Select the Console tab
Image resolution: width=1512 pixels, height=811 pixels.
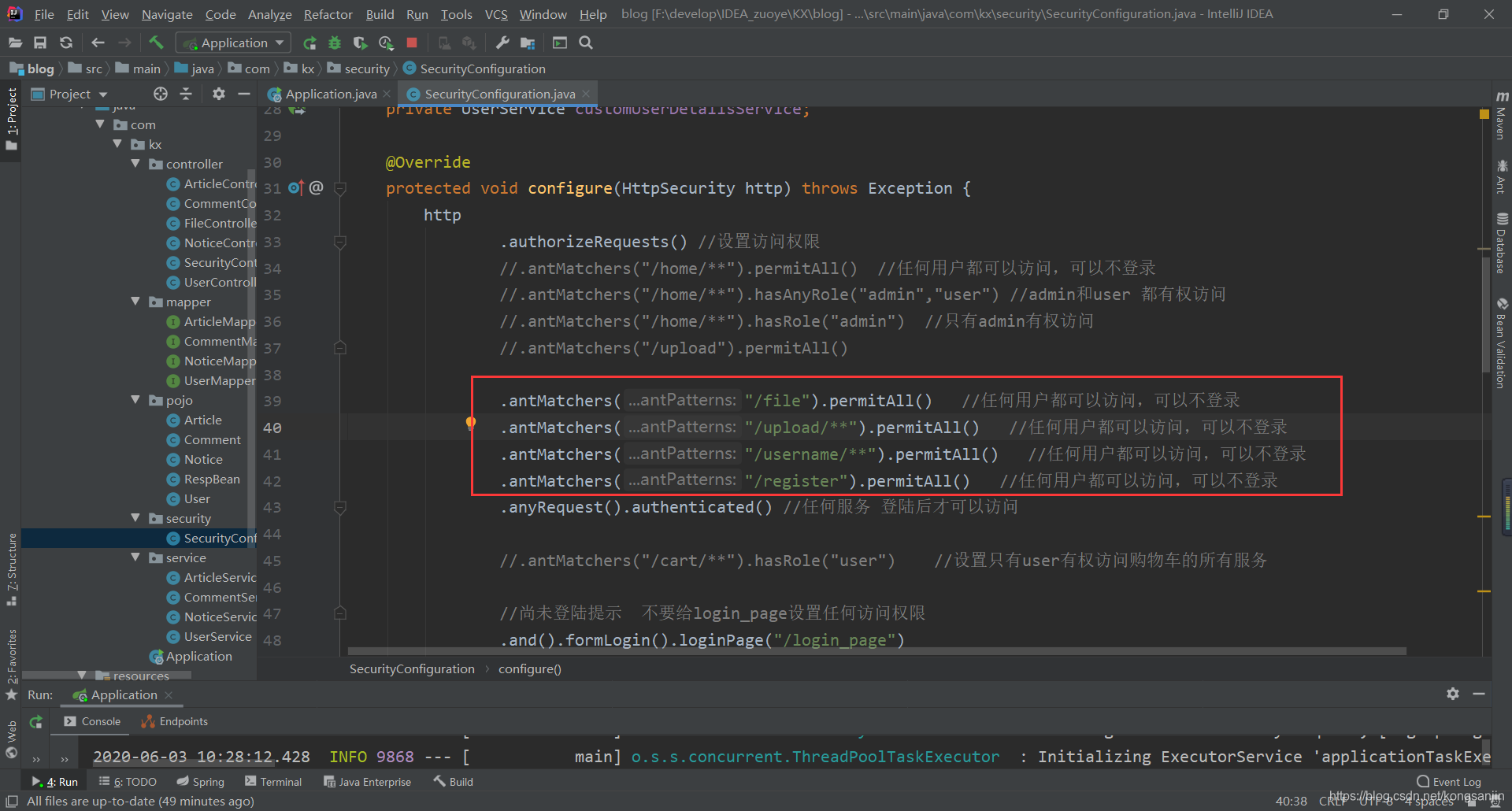pos(92,721)
